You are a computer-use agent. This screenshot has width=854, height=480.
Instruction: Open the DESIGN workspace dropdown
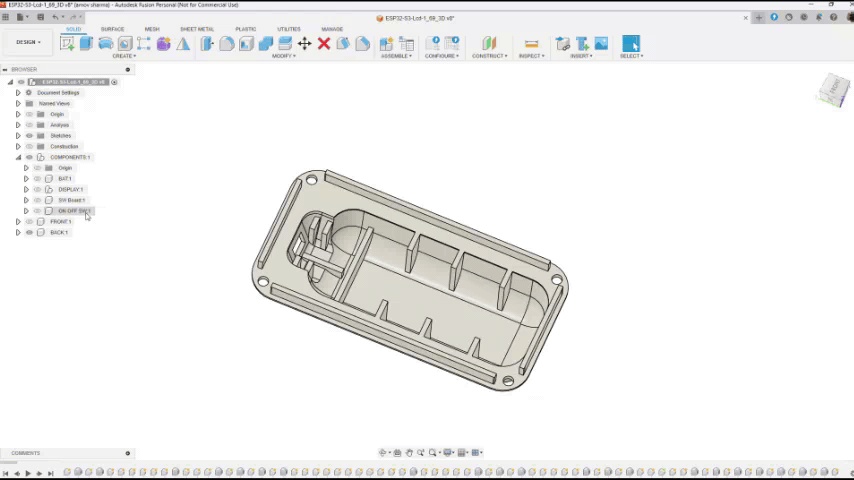click(28, 42)
